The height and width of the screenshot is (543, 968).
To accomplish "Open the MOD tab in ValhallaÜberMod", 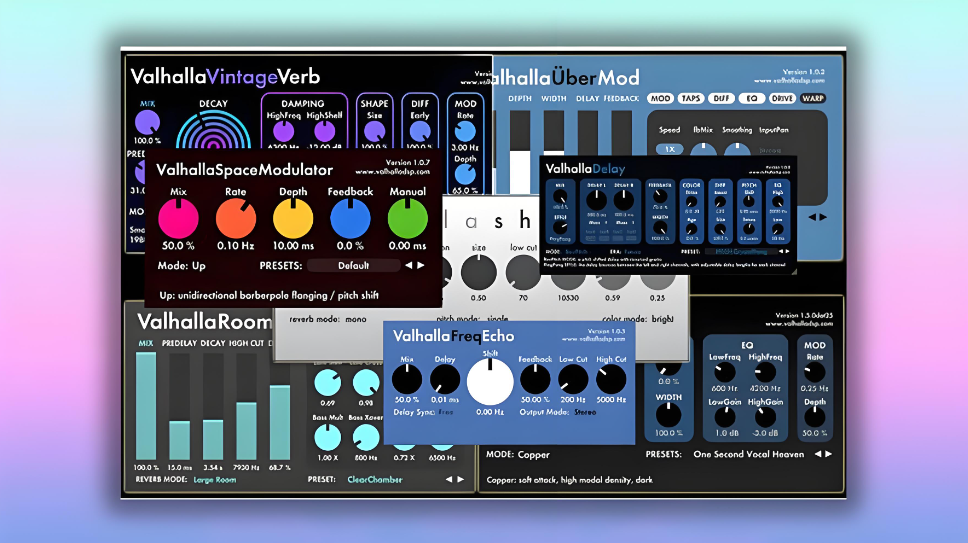I will click(660, 98).
